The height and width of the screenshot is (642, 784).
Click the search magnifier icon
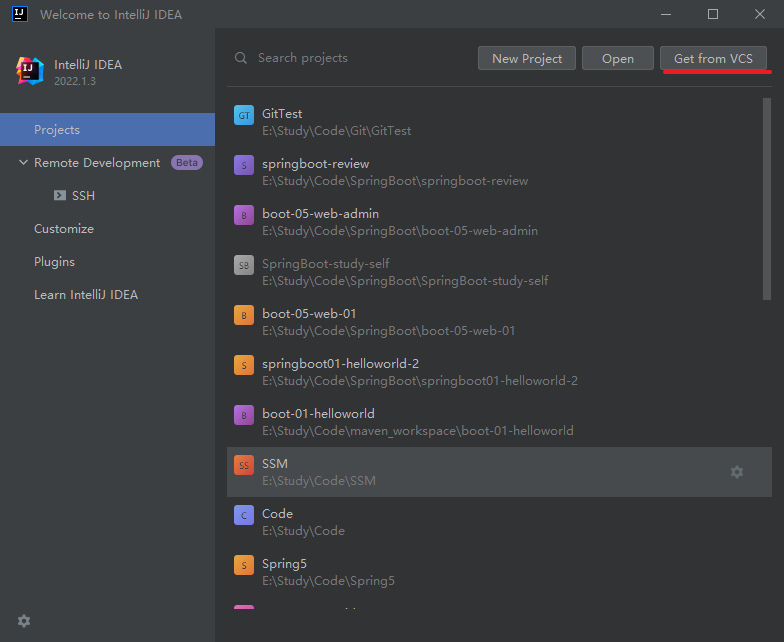(241, 58)
